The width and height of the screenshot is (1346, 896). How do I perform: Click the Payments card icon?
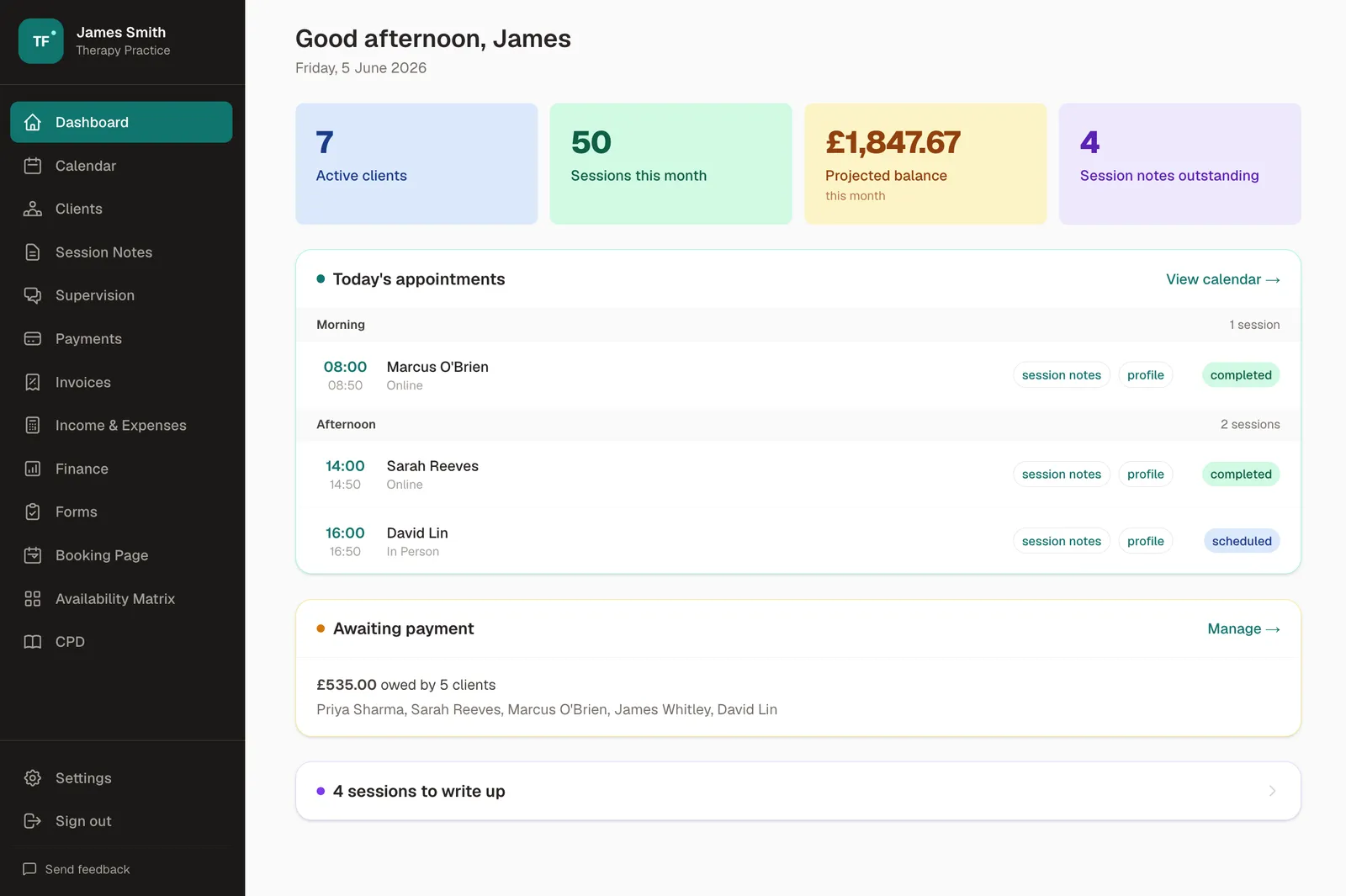(x=33, y=339)
